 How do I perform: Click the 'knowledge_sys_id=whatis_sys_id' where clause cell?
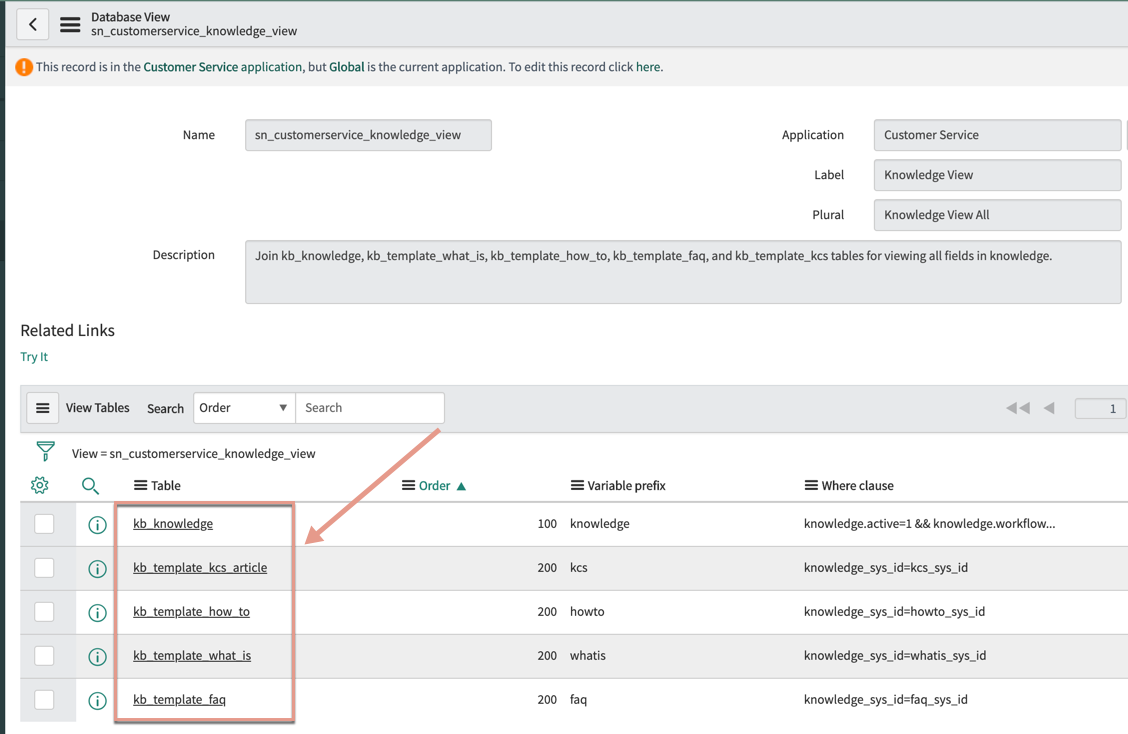click(x=895, y=656)
